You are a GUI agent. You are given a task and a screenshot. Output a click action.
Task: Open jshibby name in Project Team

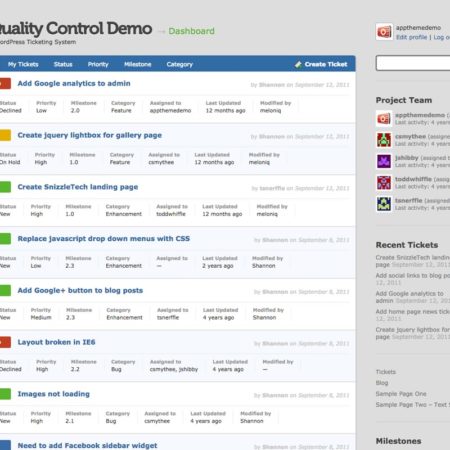point(407,158)
